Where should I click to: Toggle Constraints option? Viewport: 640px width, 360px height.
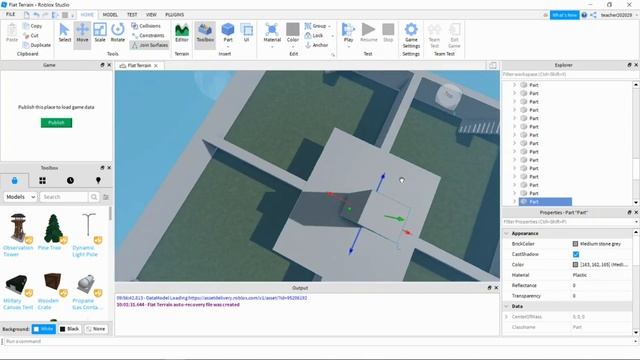point(148,36)
